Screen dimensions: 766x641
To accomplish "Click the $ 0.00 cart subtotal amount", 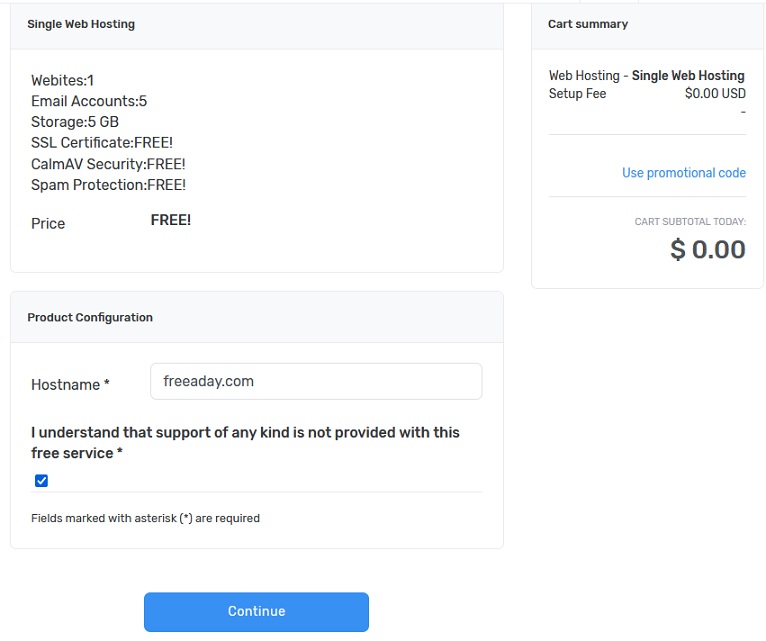I will coord(707,249).
